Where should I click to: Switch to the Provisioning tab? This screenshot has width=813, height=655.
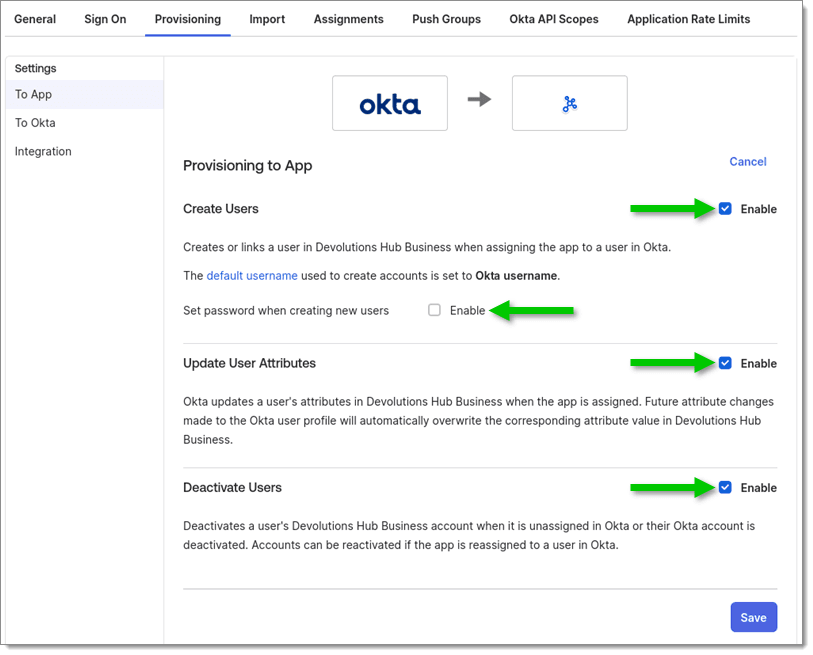[187, 19]
